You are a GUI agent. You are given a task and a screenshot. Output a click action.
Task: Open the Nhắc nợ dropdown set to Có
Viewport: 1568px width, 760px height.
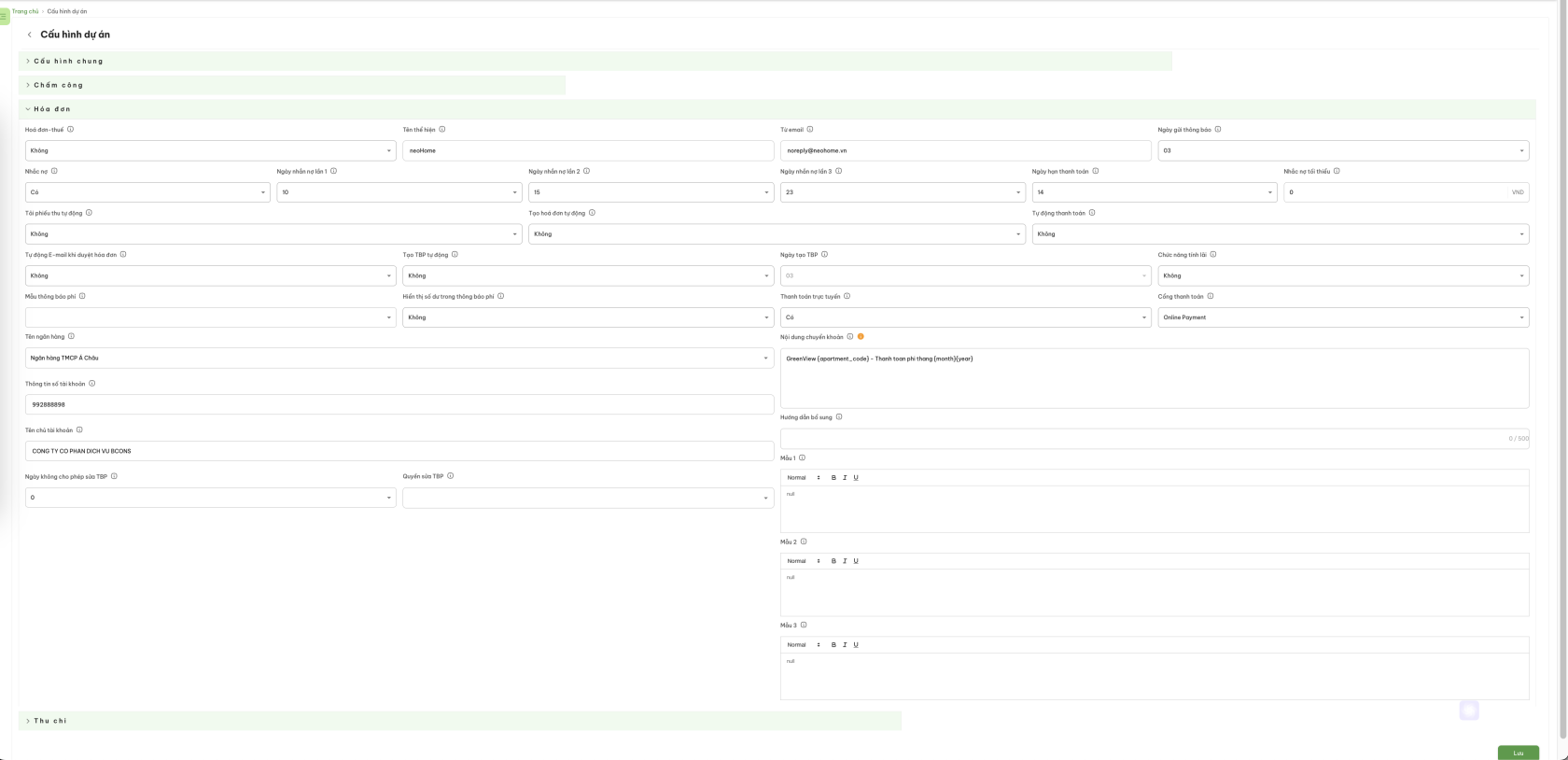[147, 192]
